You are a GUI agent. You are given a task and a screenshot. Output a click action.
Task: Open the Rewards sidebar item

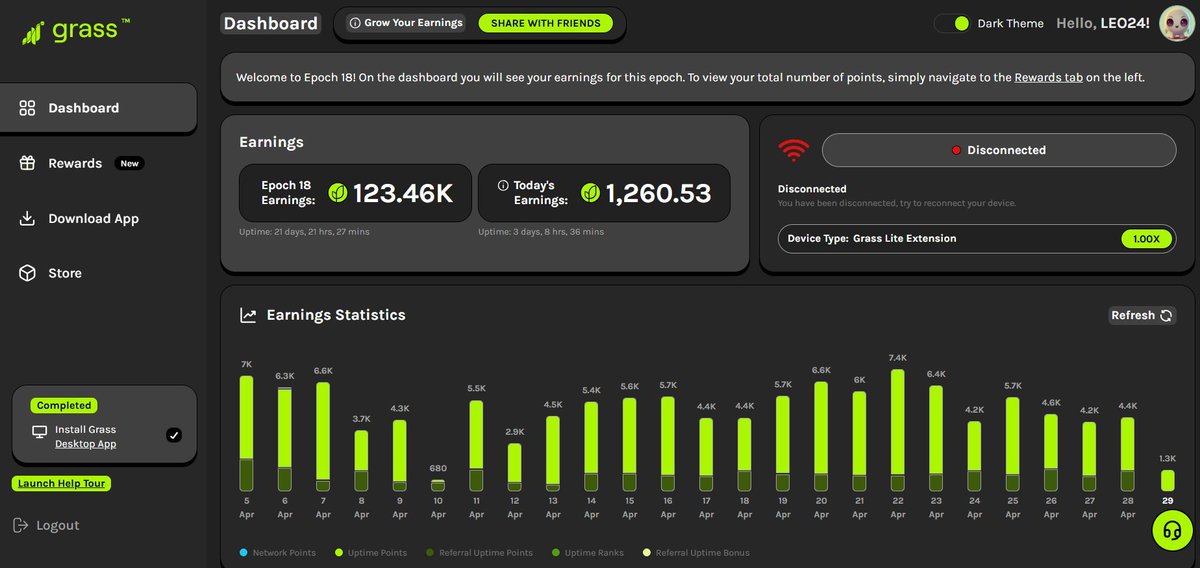click(x=75, y=163)
